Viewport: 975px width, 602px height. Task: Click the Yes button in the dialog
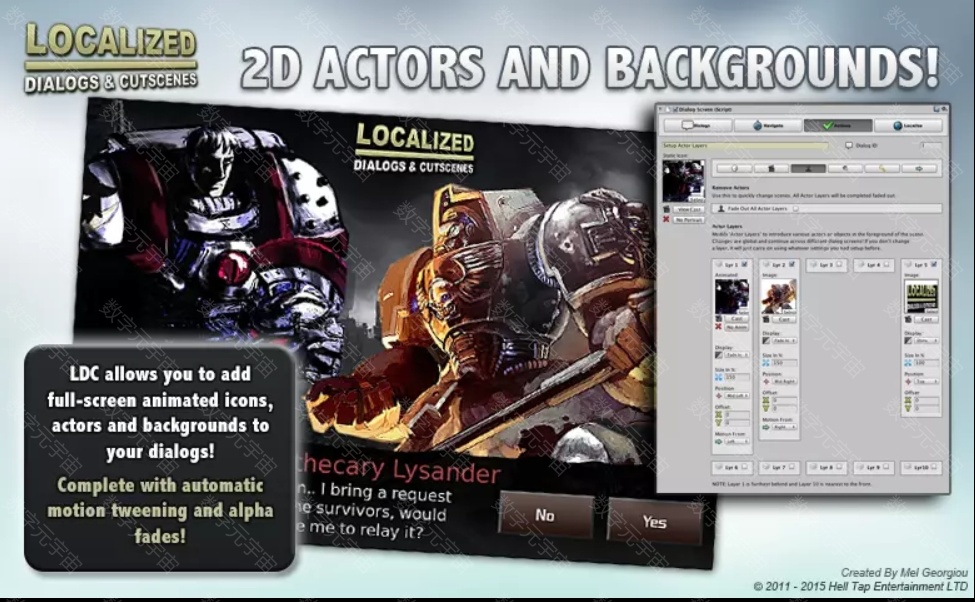click(655, 521)
